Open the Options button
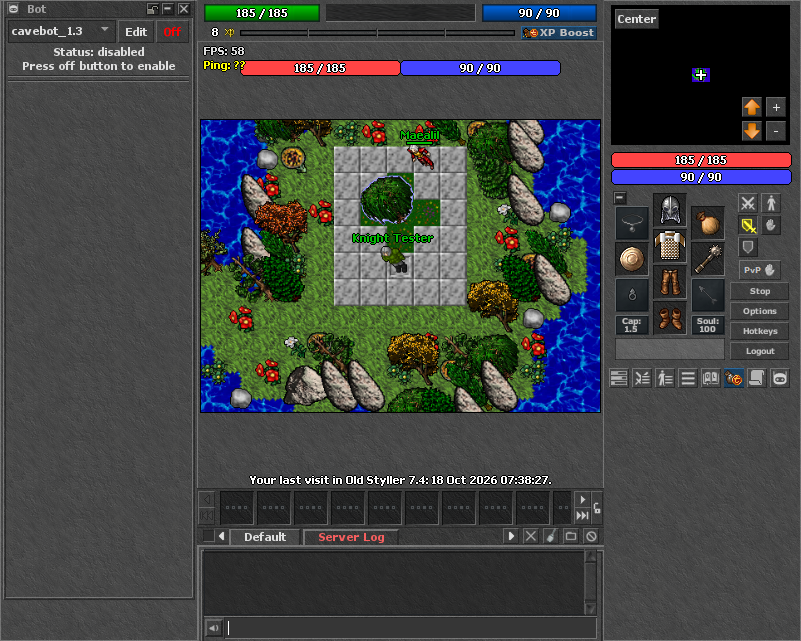This screenshot has width=801, height=641. [760, 311]
